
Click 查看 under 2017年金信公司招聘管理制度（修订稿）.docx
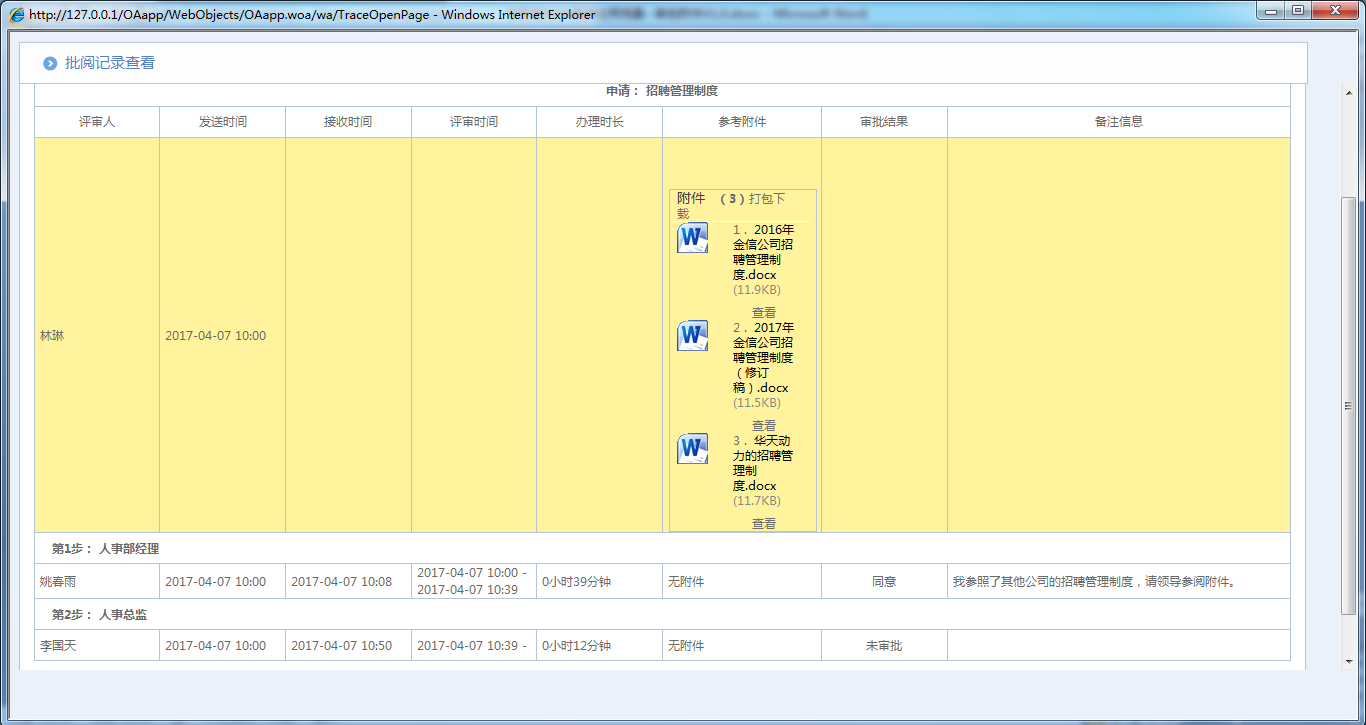(764, 426)
